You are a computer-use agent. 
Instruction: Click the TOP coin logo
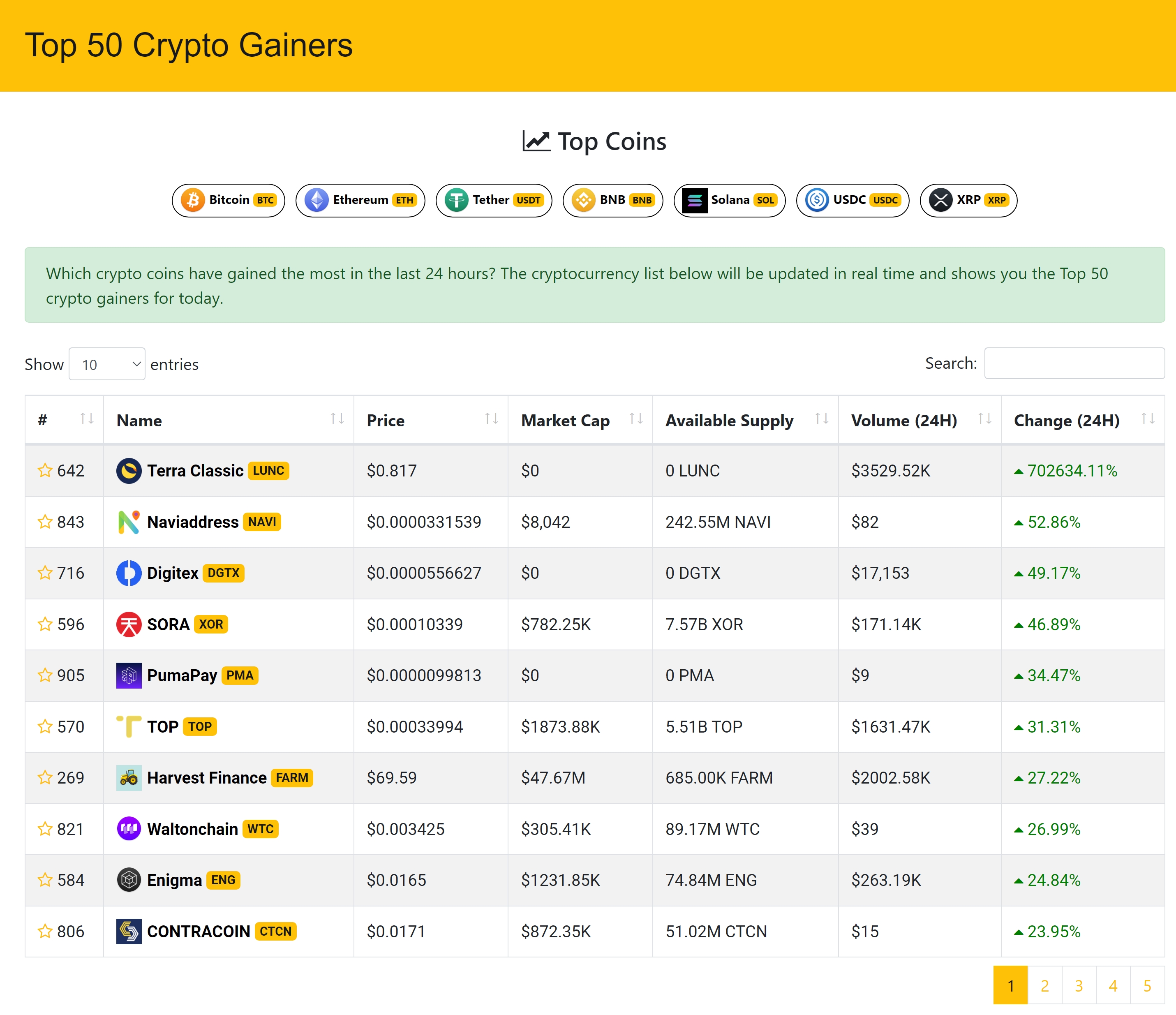click(x=129, y=727)
